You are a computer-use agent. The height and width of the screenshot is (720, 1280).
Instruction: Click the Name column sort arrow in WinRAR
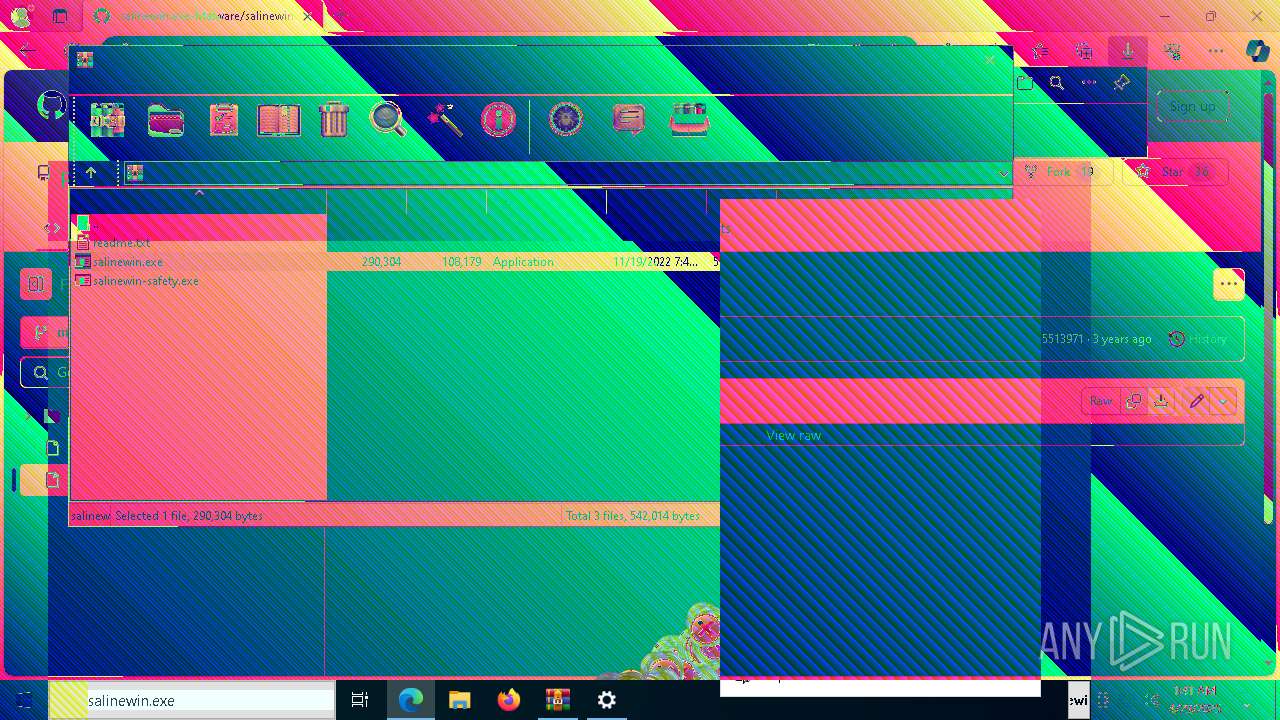pos(199,193)
